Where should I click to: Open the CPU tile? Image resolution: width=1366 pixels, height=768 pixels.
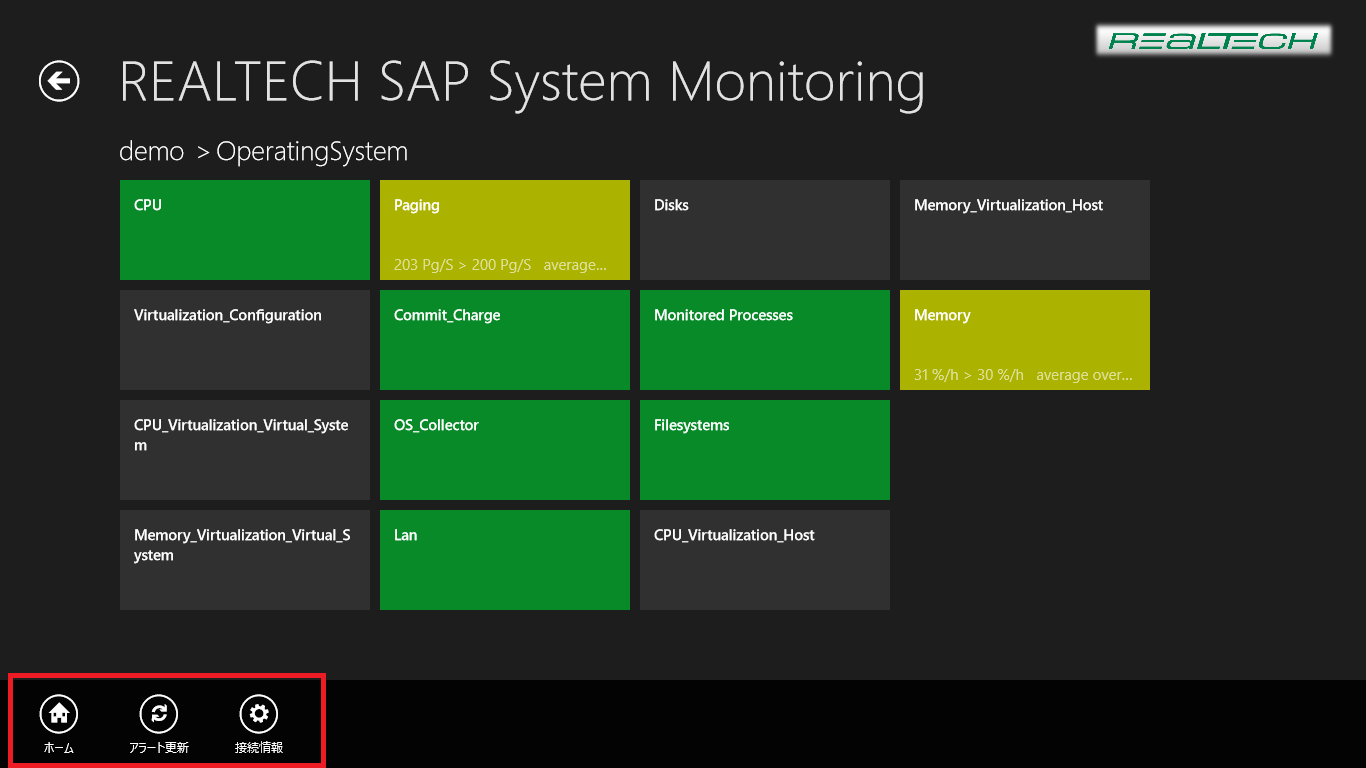pos(245,230)
